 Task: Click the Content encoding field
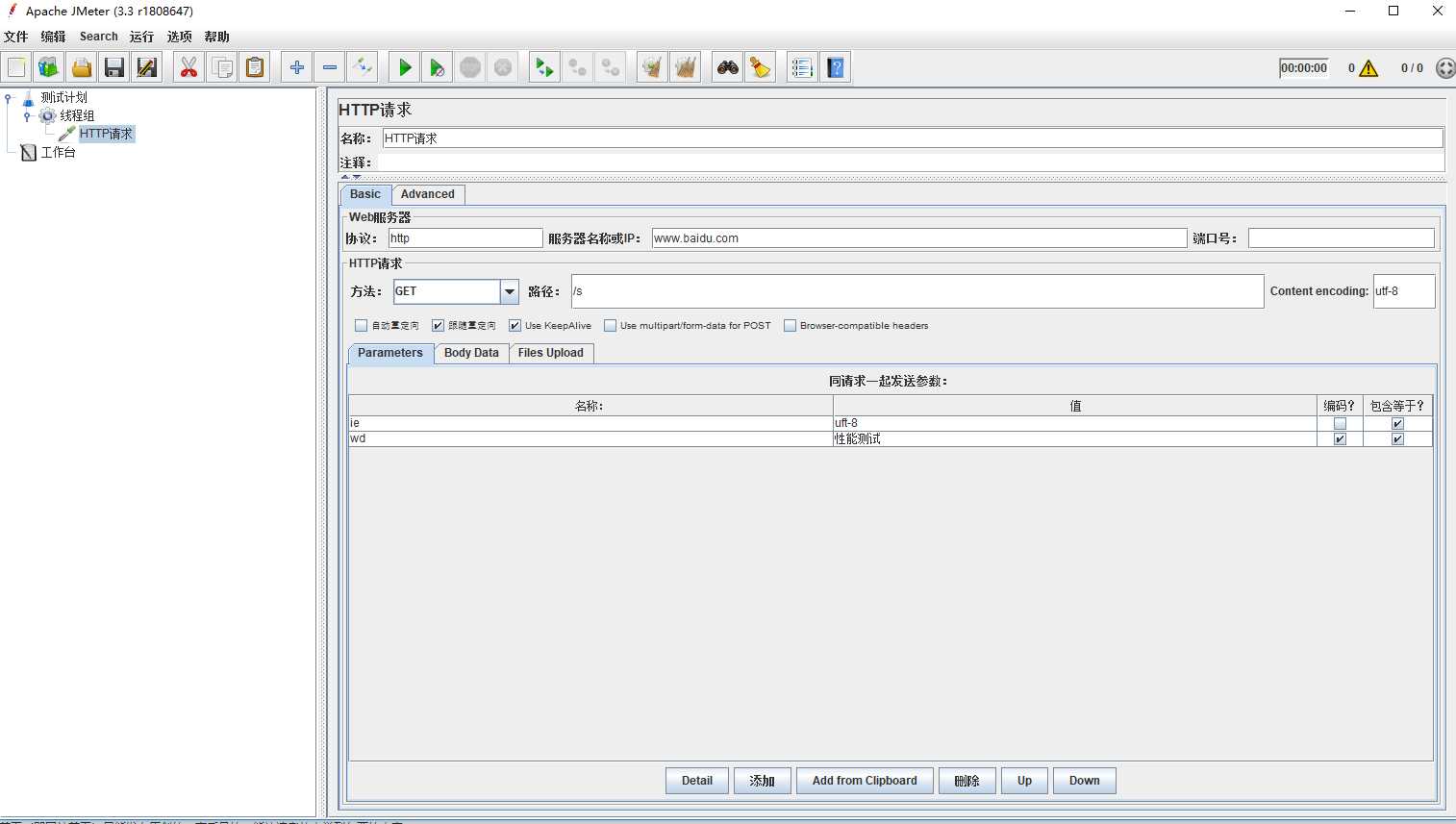click(x=1404, y=291)
